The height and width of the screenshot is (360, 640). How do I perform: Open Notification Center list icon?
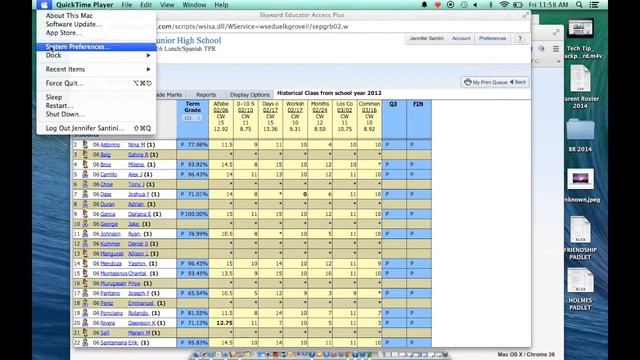point(594,5)
